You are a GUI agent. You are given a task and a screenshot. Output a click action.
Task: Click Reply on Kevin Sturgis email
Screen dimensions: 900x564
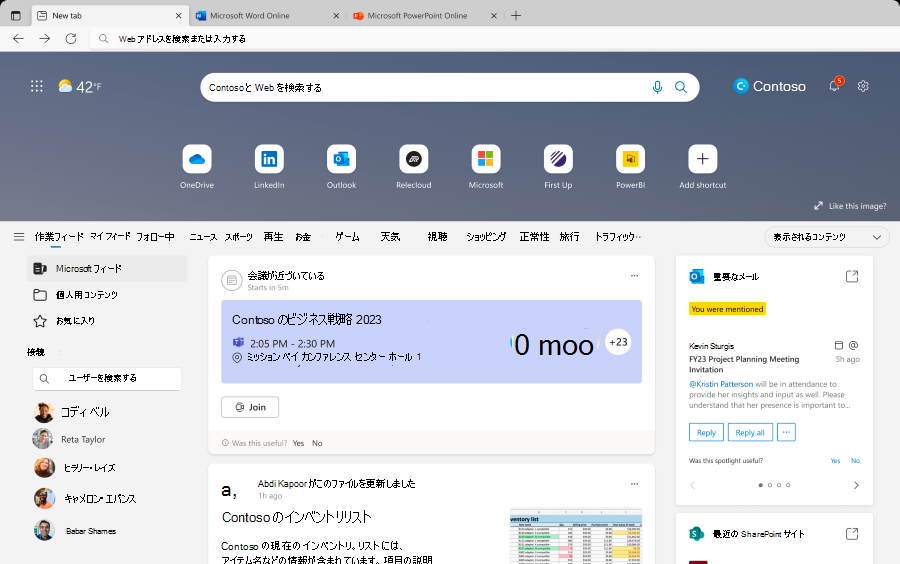click(706, 432)
